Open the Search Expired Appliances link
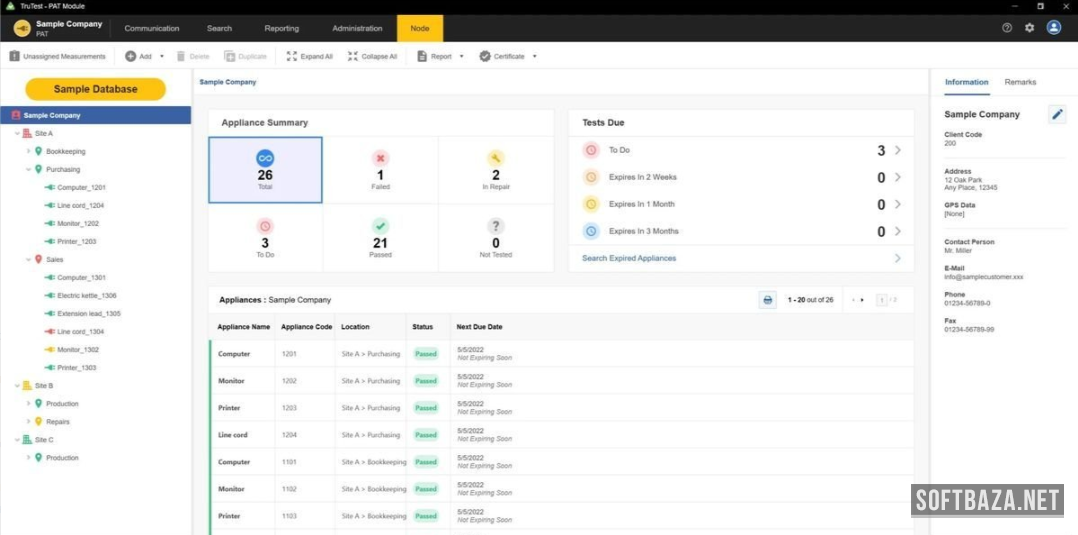 pyautogui.click(x=629, y=258)
